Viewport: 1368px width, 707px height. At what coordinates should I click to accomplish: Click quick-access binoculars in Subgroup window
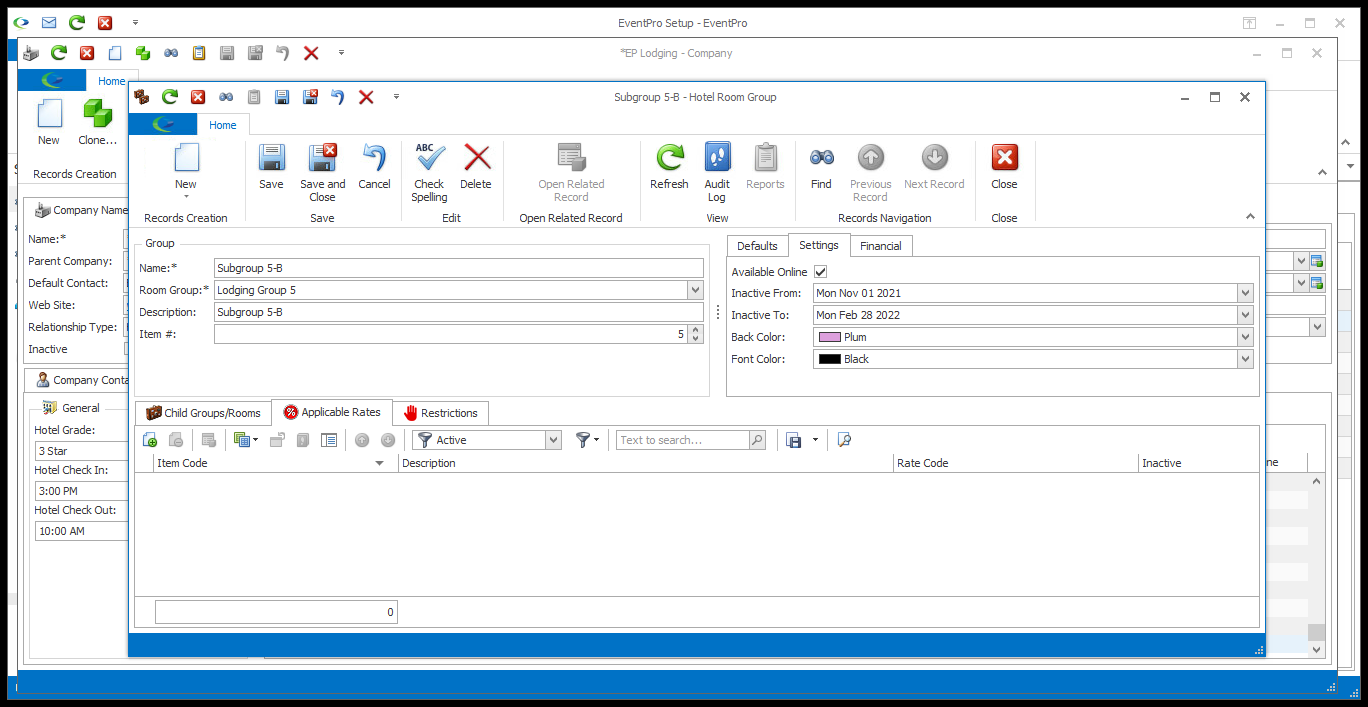[226, 97]
